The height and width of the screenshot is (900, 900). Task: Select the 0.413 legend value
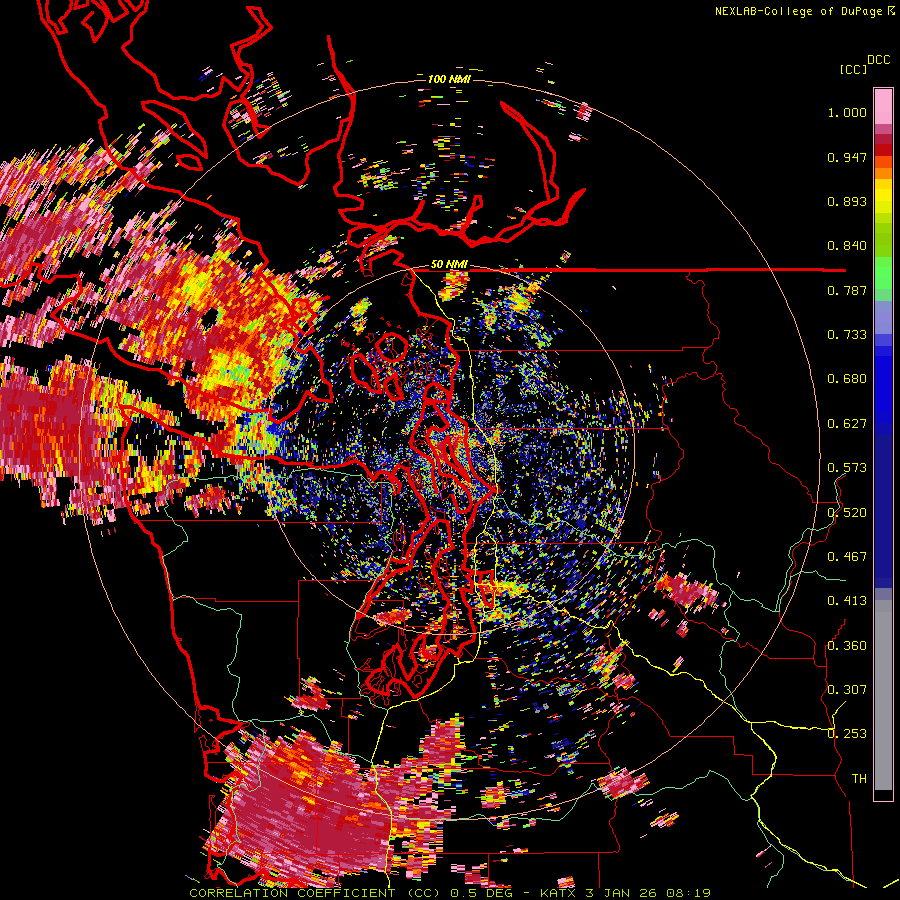[847, 601]
